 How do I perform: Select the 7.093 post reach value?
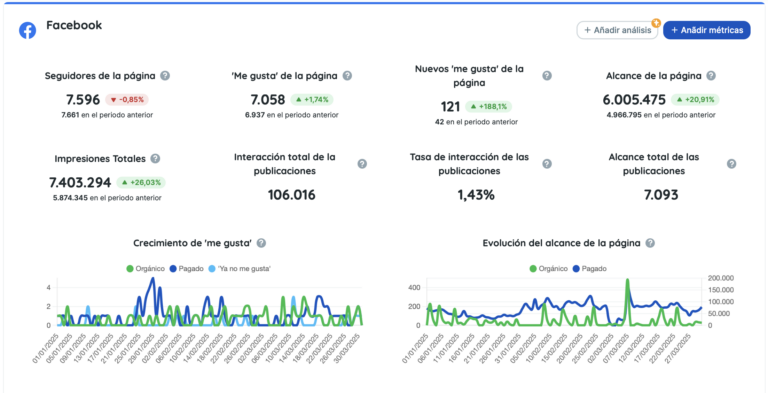click(661, 195)
